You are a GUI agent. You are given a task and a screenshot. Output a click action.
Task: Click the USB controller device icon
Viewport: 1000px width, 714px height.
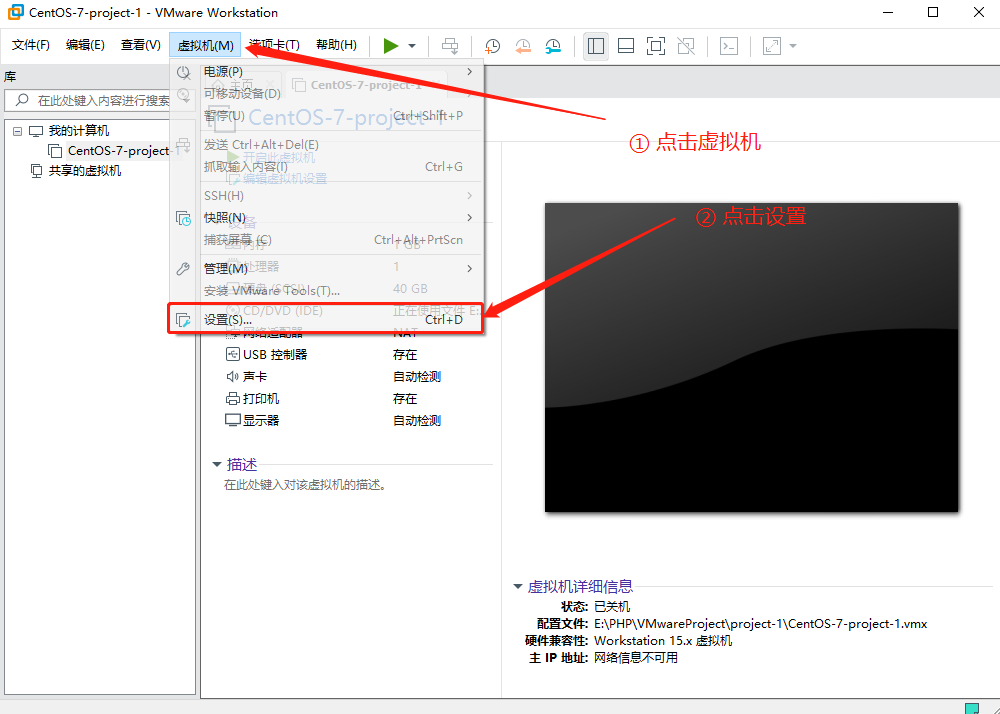pos(233,354)
